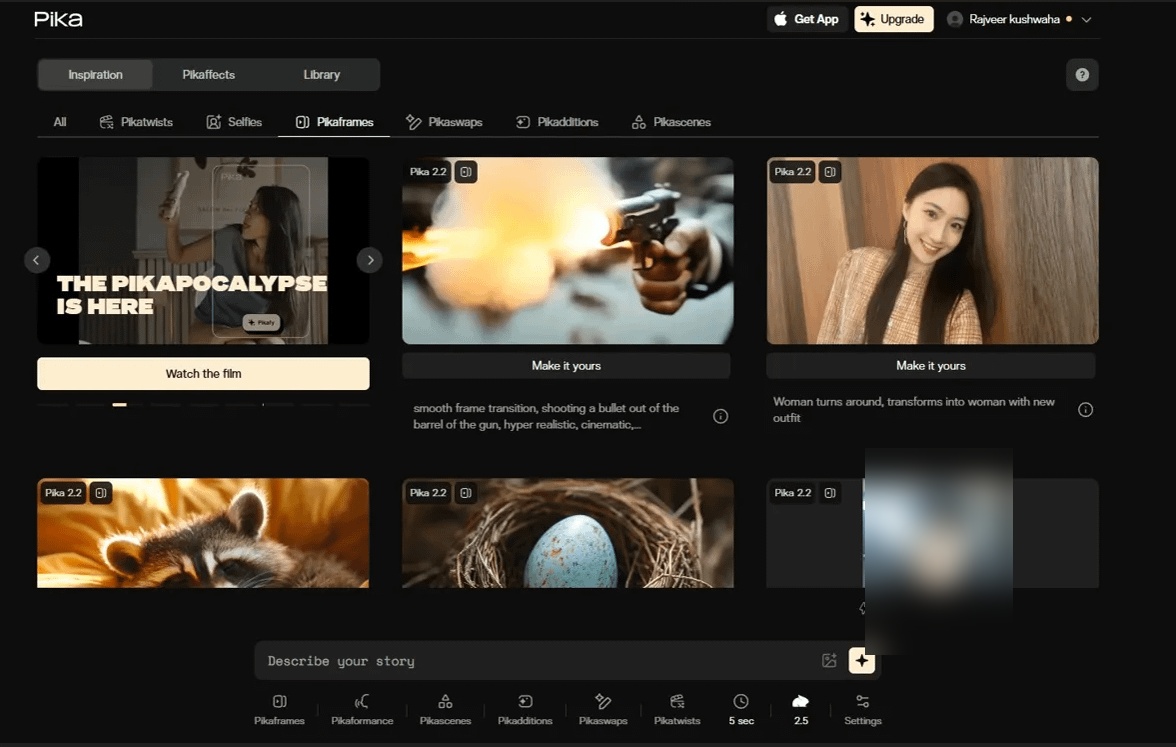Image resolution: width=1176 pixels, height=747 pixels.
Task: Open the gun firing video thumbnail
Action: 568,250
